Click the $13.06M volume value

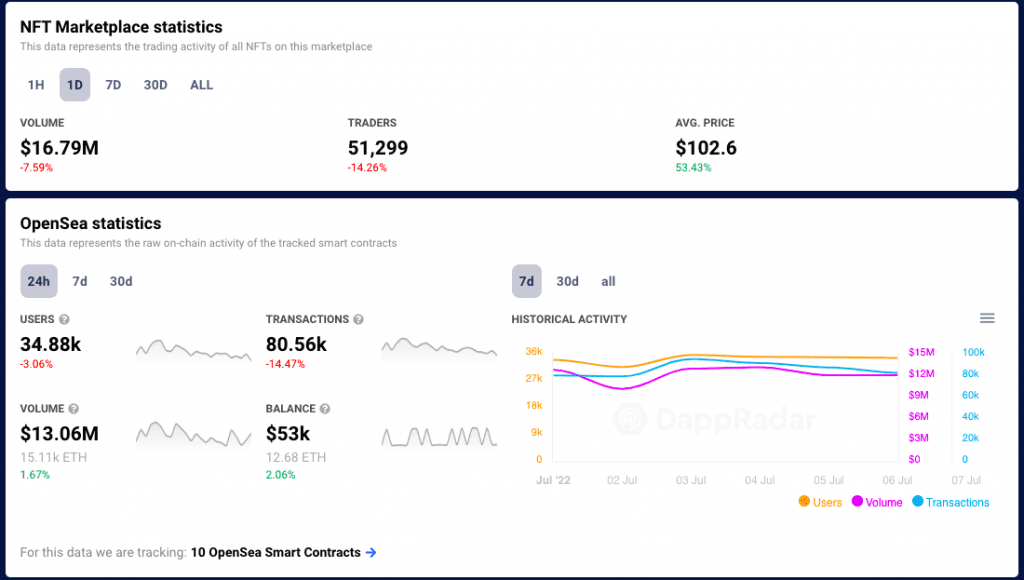click(59, 434)
